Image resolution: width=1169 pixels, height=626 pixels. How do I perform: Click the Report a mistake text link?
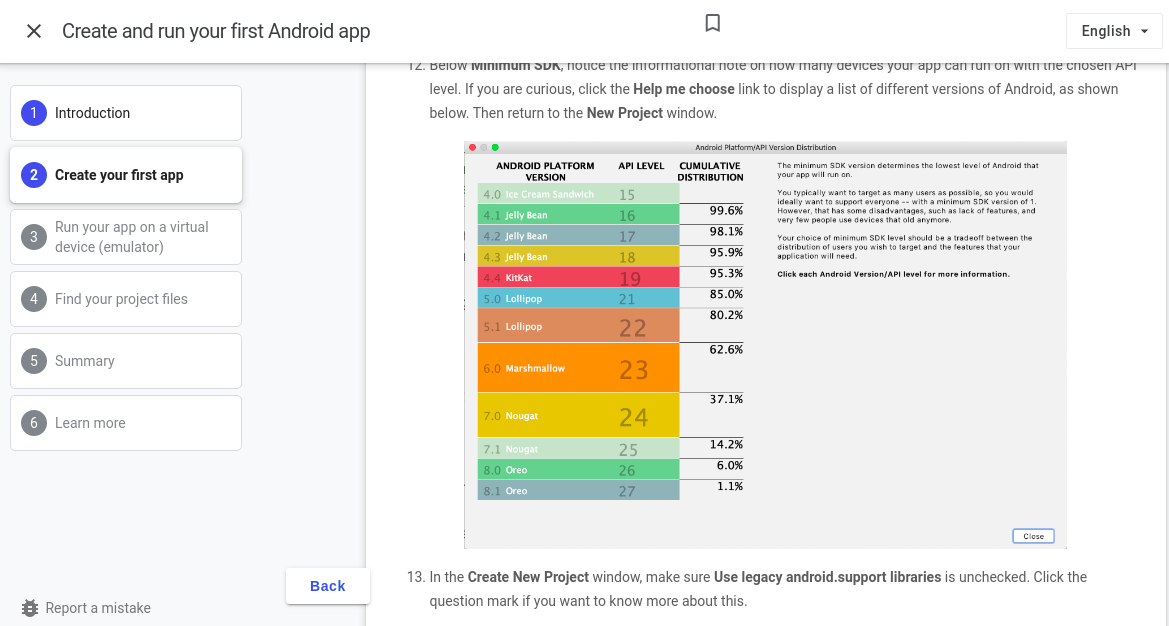96,608
